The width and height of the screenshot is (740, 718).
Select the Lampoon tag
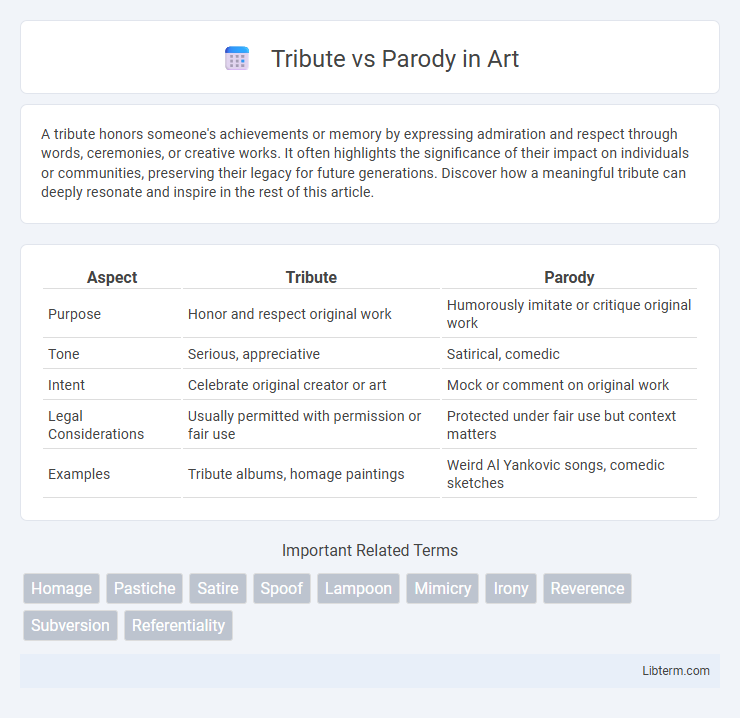pyautogui.click(x=358, y=588)
